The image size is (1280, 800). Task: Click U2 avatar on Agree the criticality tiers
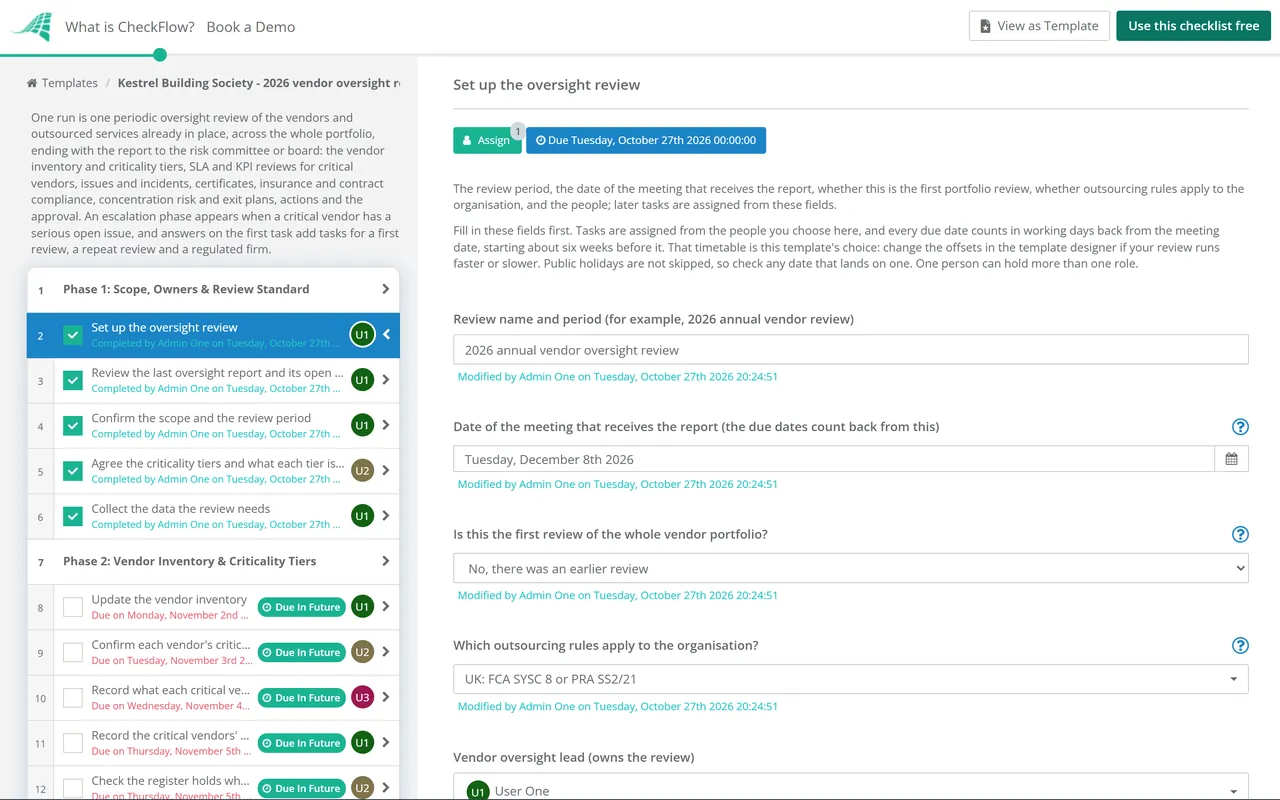point(362,471)
